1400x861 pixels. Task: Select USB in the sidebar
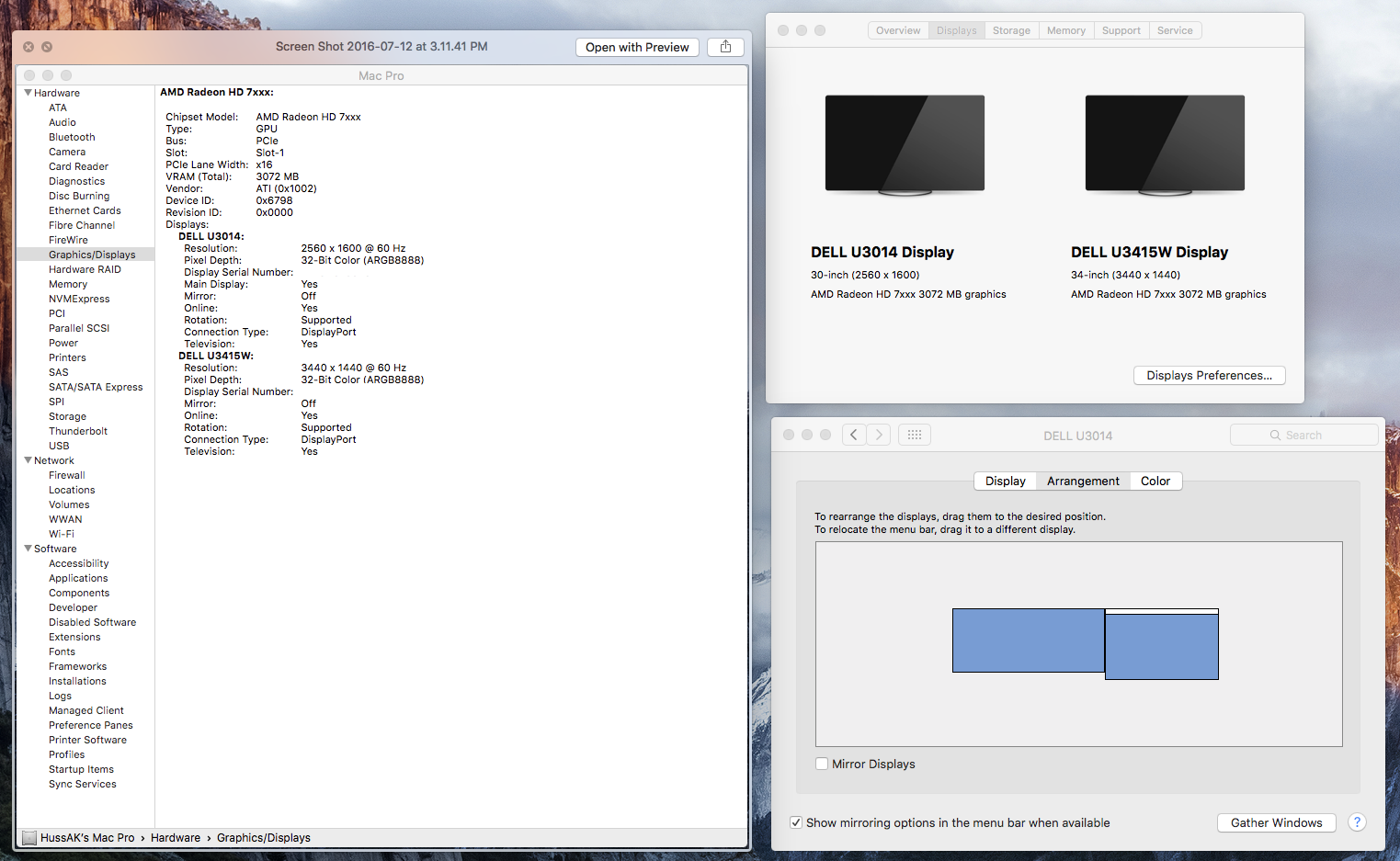point(59,446)
